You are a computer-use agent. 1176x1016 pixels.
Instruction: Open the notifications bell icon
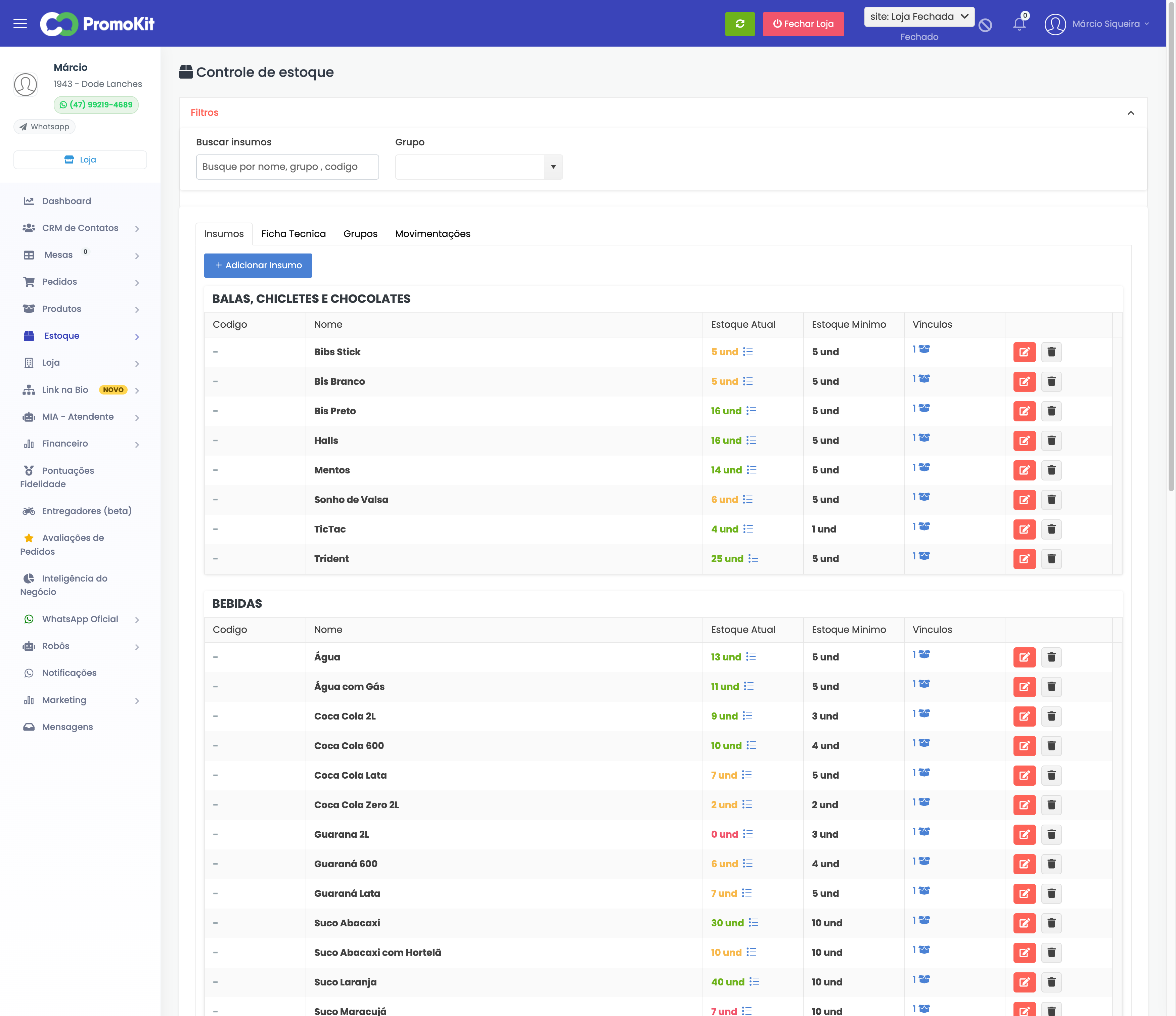coord(1020,24)
